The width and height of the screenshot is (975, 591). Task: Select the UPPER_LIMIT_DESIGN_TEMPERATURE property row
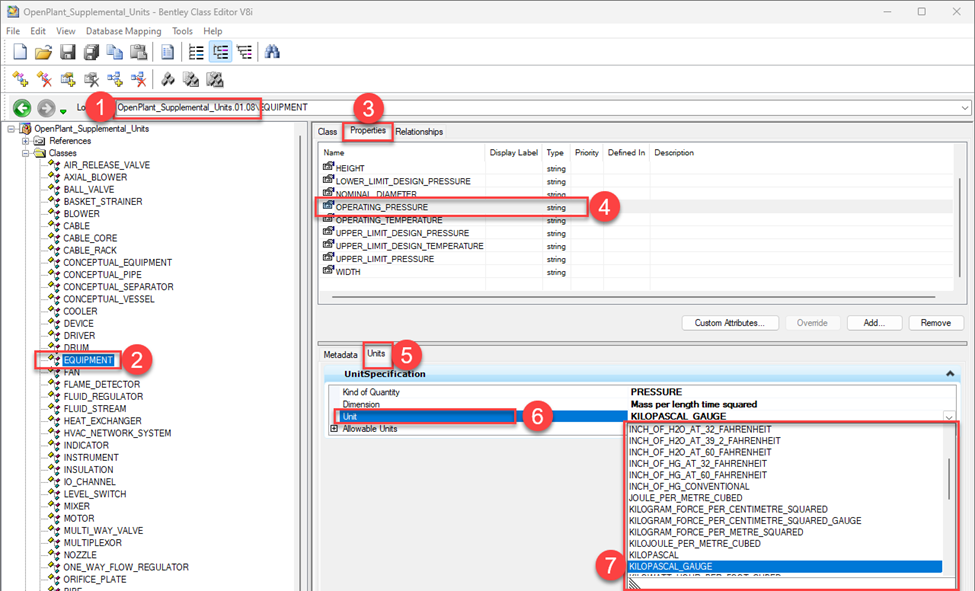point(637,246)
